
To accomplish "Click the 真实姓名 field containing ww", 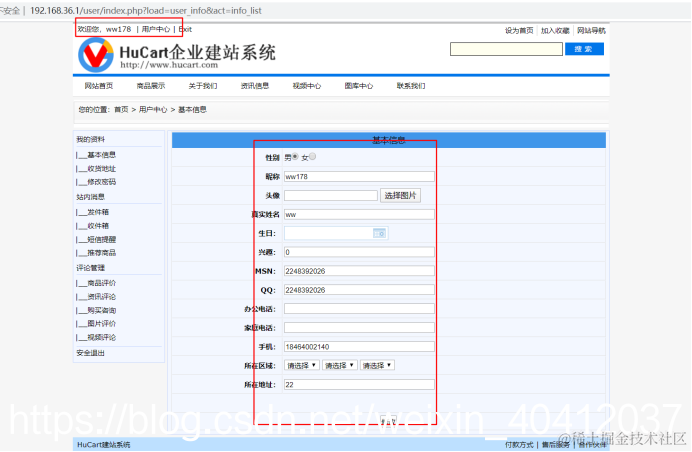I will coord(359,215).
